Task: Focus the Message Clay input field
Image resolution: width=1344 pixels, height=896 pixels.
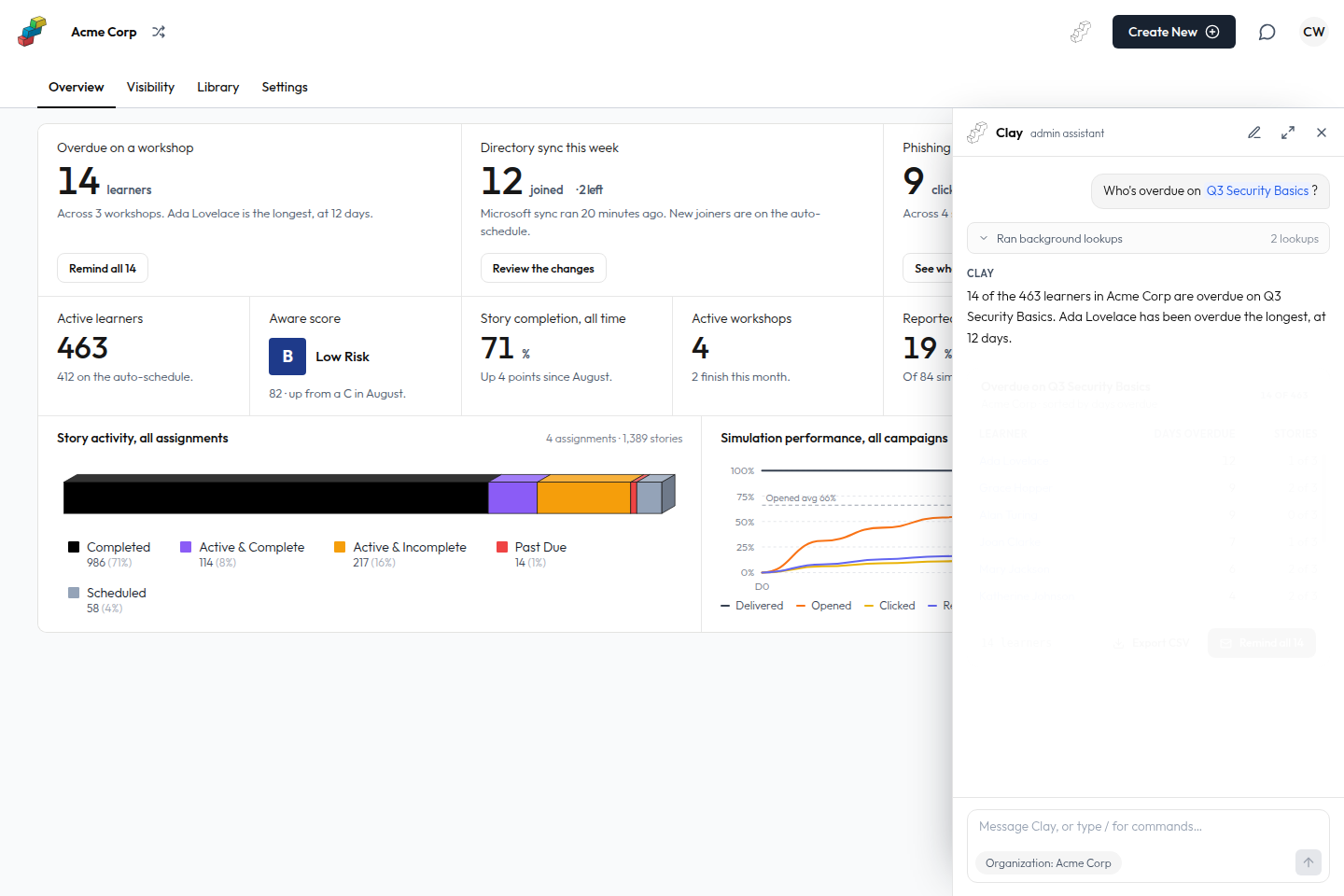Action: point(1148,826)
